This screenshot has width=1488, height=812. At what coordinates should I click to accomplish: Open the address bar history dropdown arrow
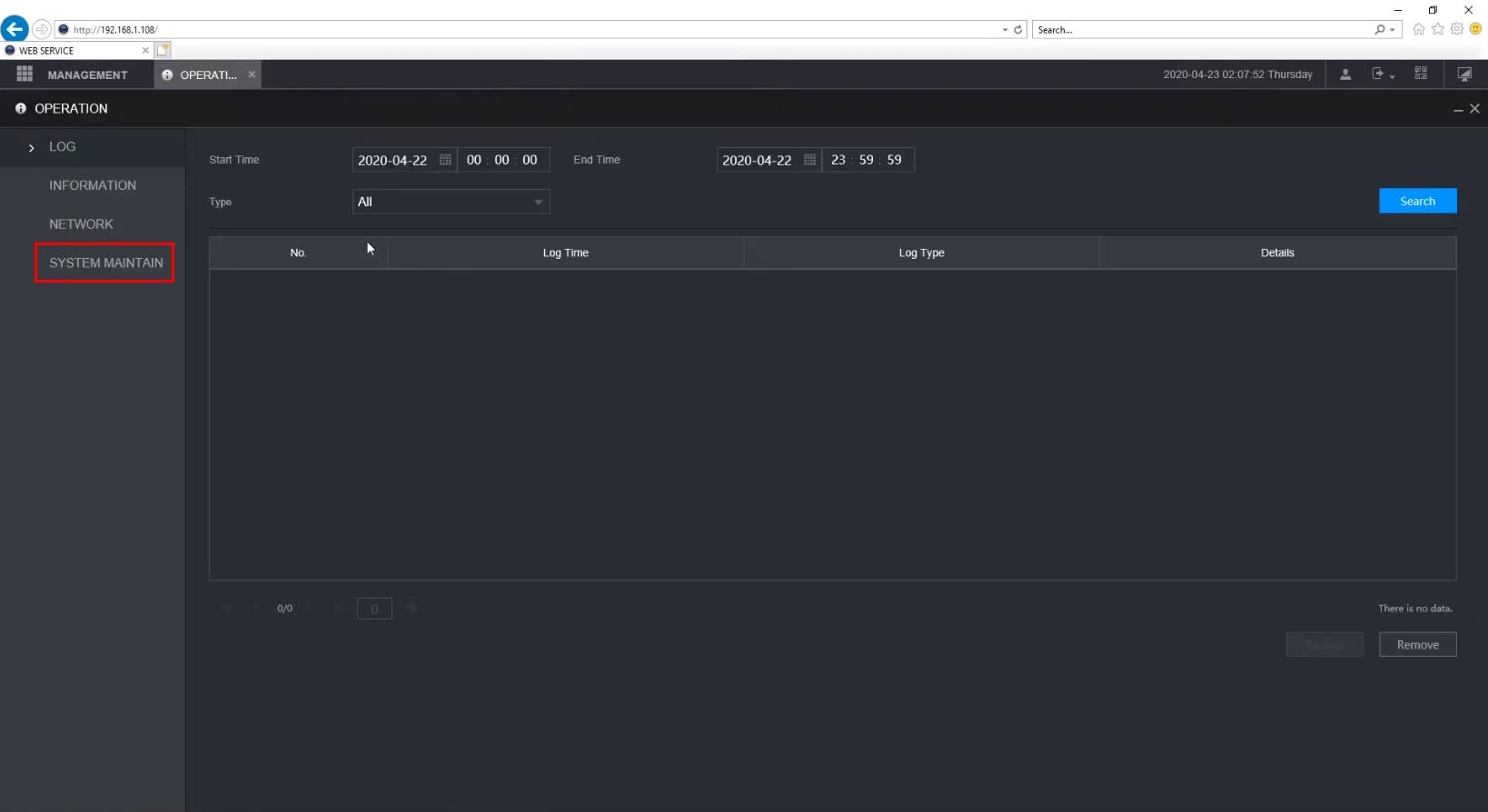(x=1005, y=30)
